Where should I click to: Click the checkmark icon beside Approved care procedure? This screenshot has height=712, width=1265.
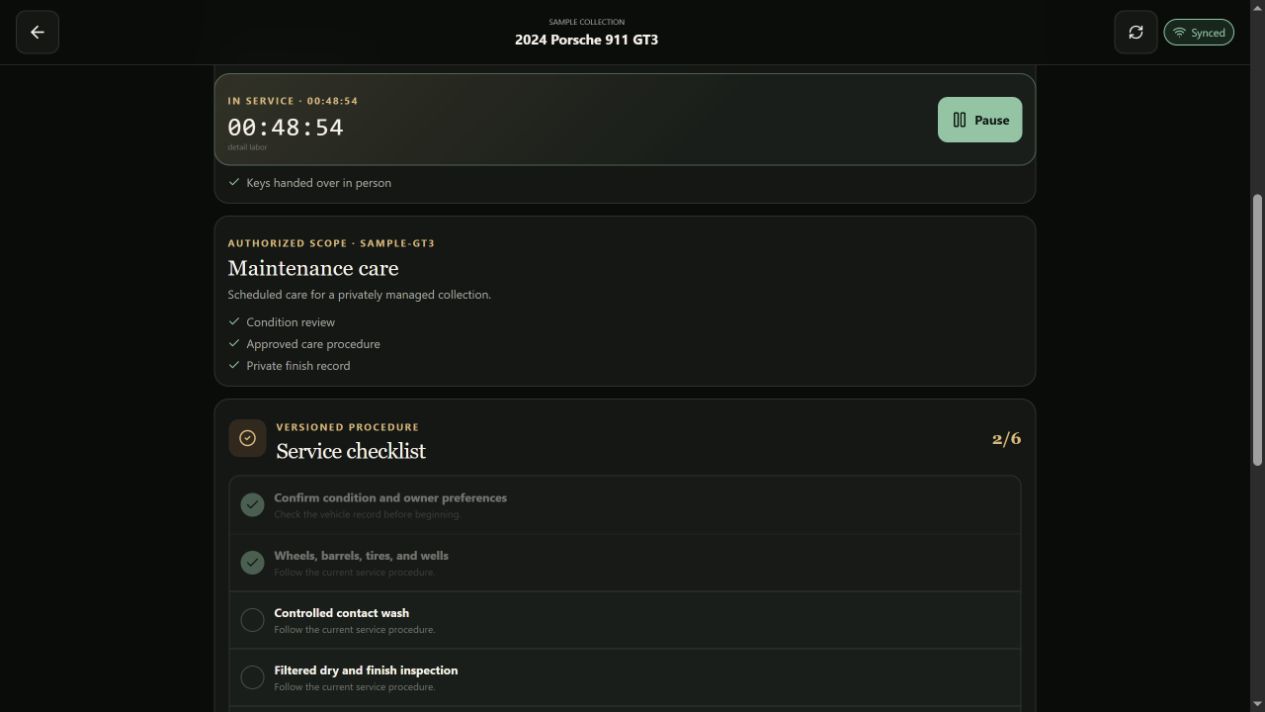(234, 344)
